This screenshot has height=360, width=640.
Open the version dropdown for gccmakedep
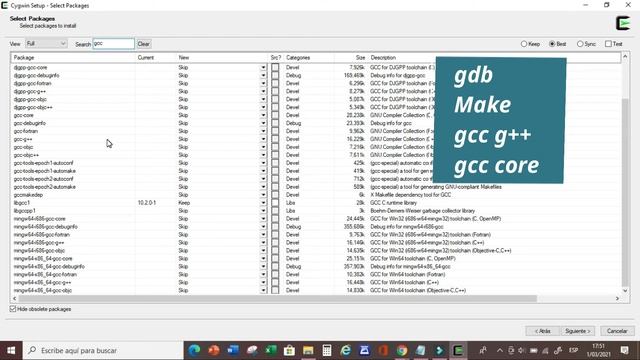pyautogui.click(x=263, y=195)
